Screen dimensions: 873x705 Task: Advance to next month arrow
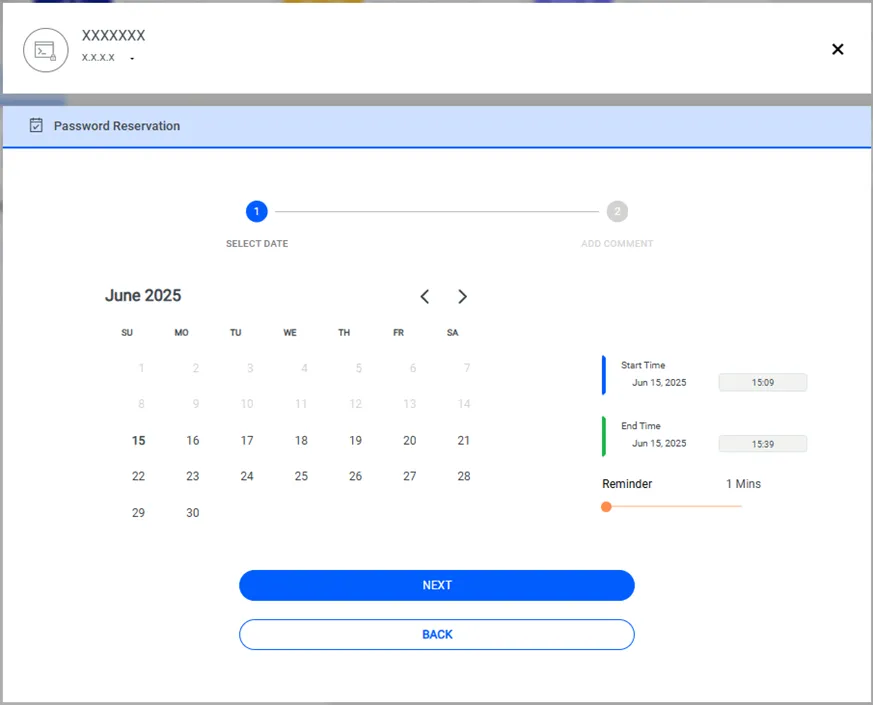(462, 296)
